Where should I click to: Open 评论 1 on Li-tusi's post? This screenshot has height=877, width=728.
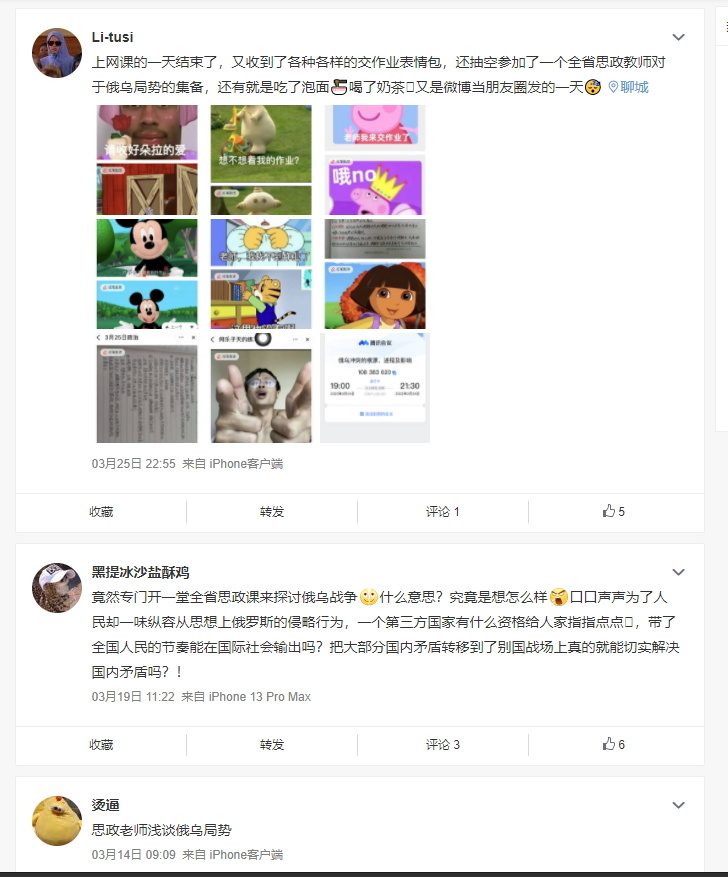tap(442, 512)
